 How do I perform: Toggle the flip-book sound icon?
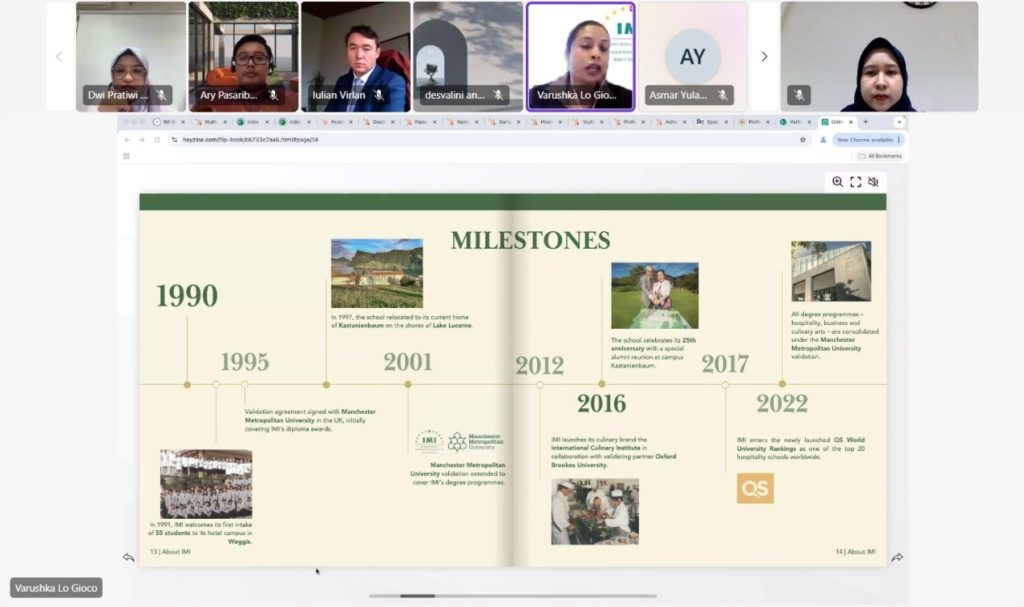click(874, 182)
